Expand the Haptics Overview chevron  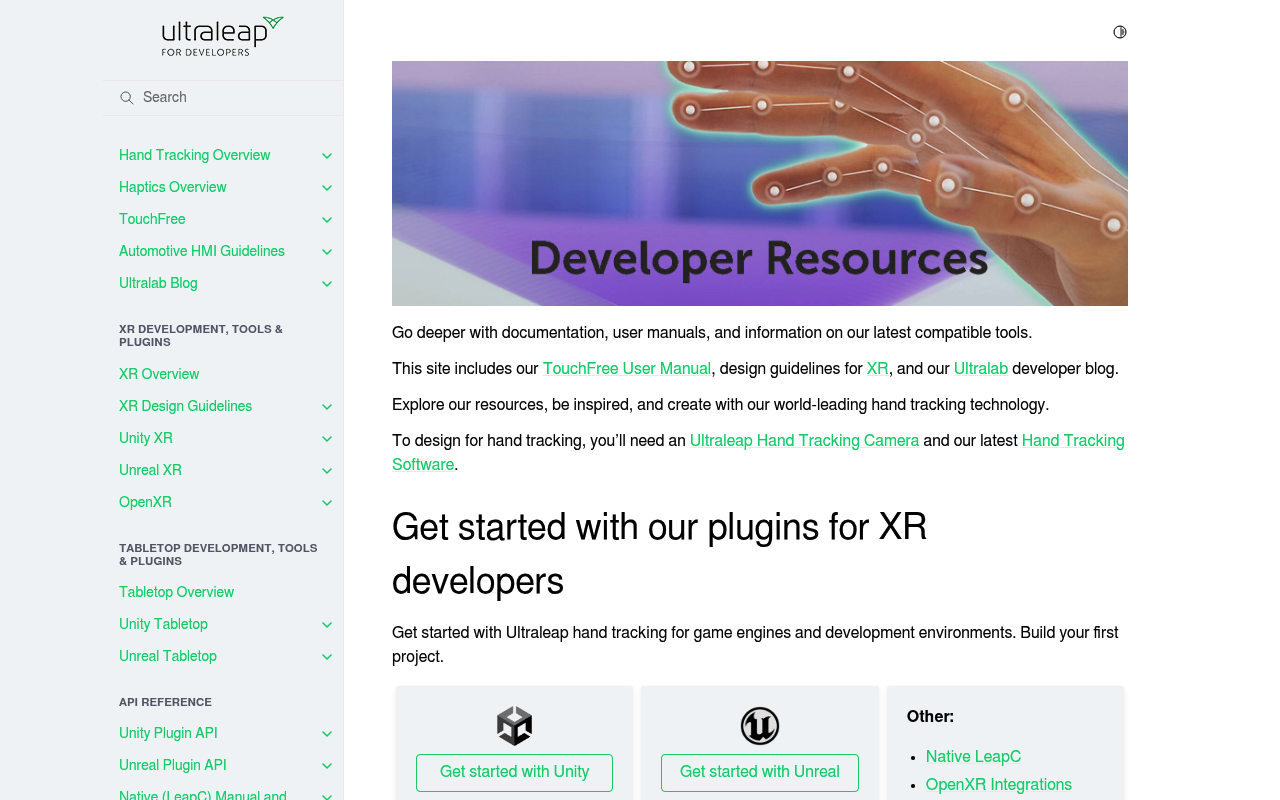click(x=327, y=188)
